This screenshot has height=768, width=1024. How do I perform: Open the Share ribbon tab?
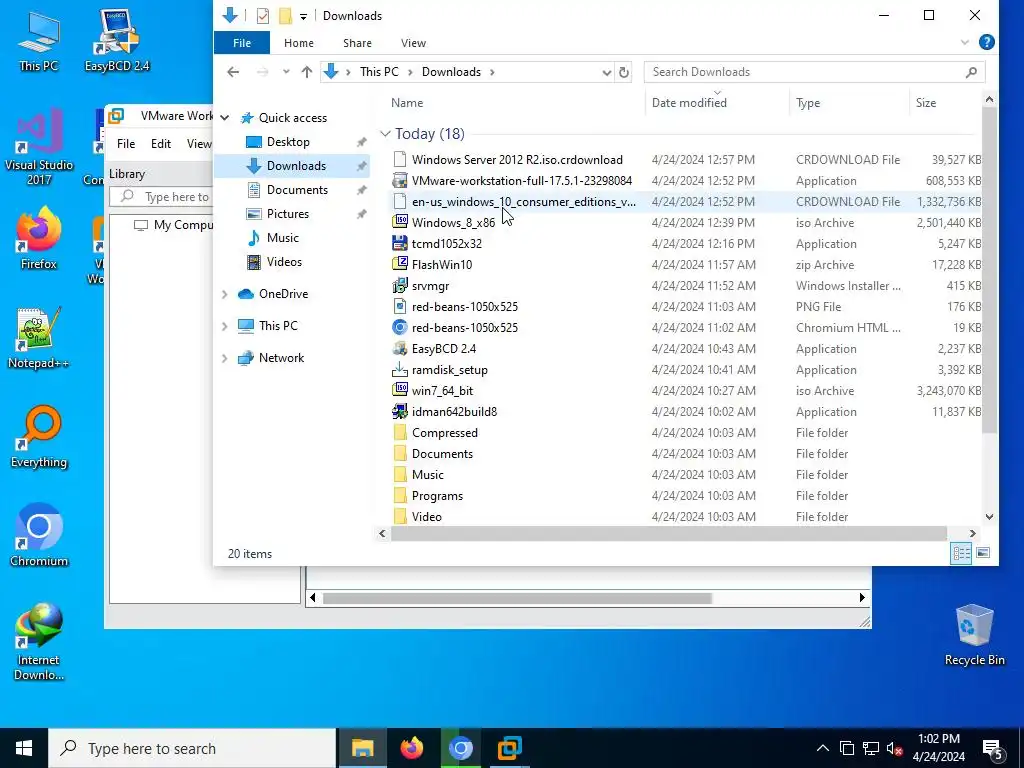click(357, 43)
